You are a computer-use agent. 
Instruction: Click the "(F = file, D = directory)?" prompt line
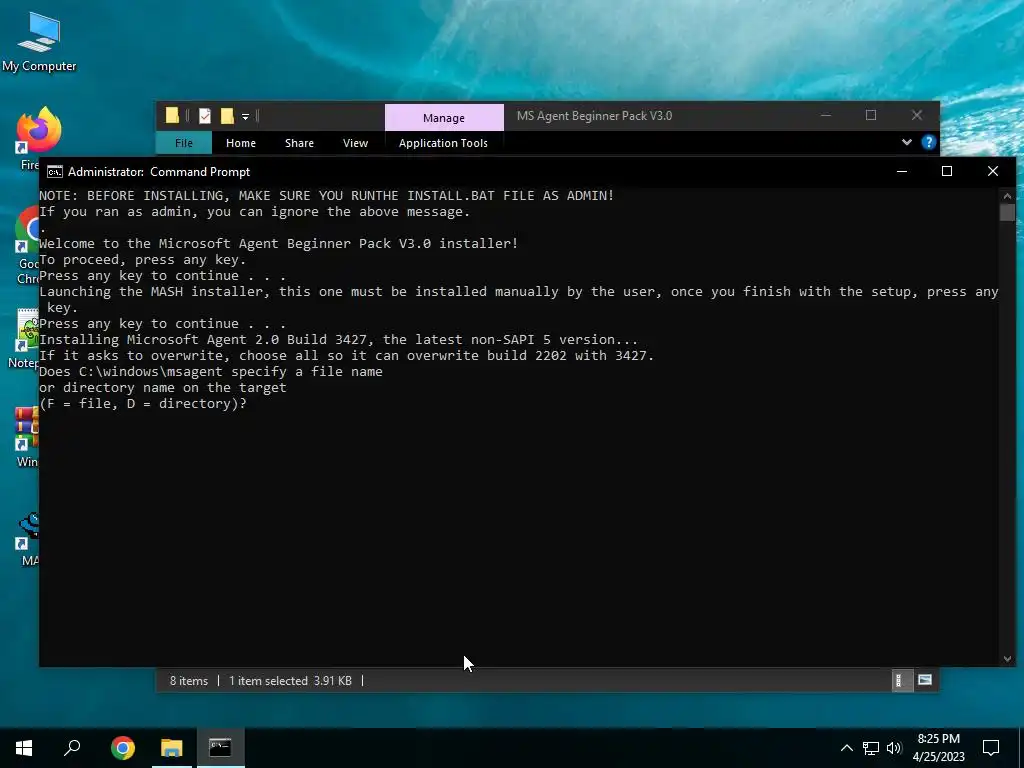[x=143, y=404]
